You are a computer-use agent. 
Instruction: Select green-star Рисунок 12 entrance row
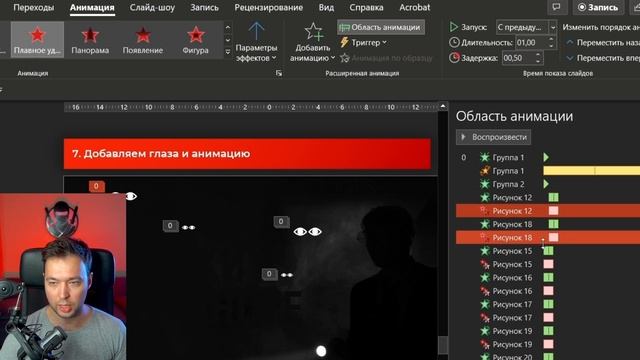[548, 198]
